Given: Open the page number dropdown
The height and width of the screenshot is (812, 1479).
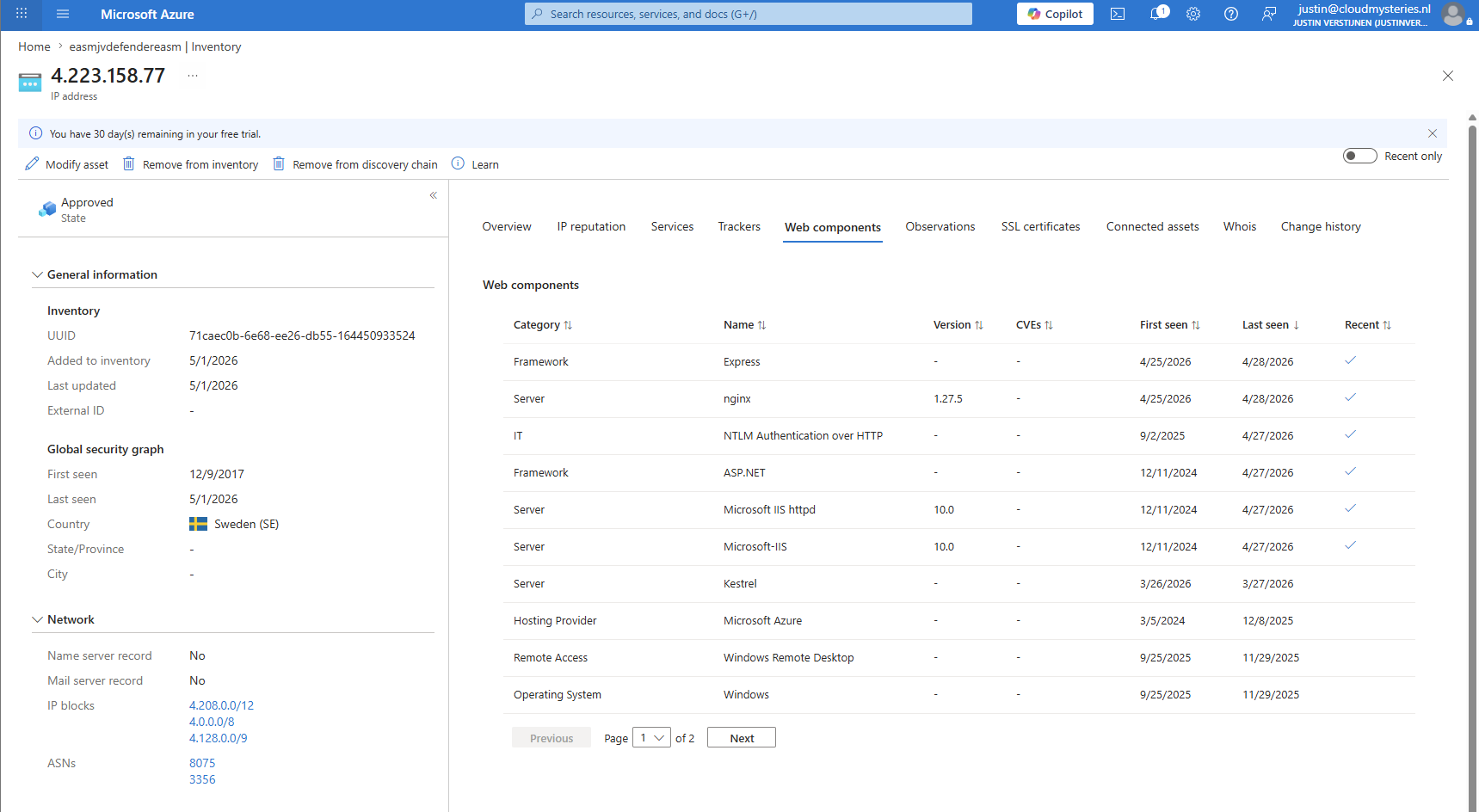Looking at the screenshot, I should 651,738.
